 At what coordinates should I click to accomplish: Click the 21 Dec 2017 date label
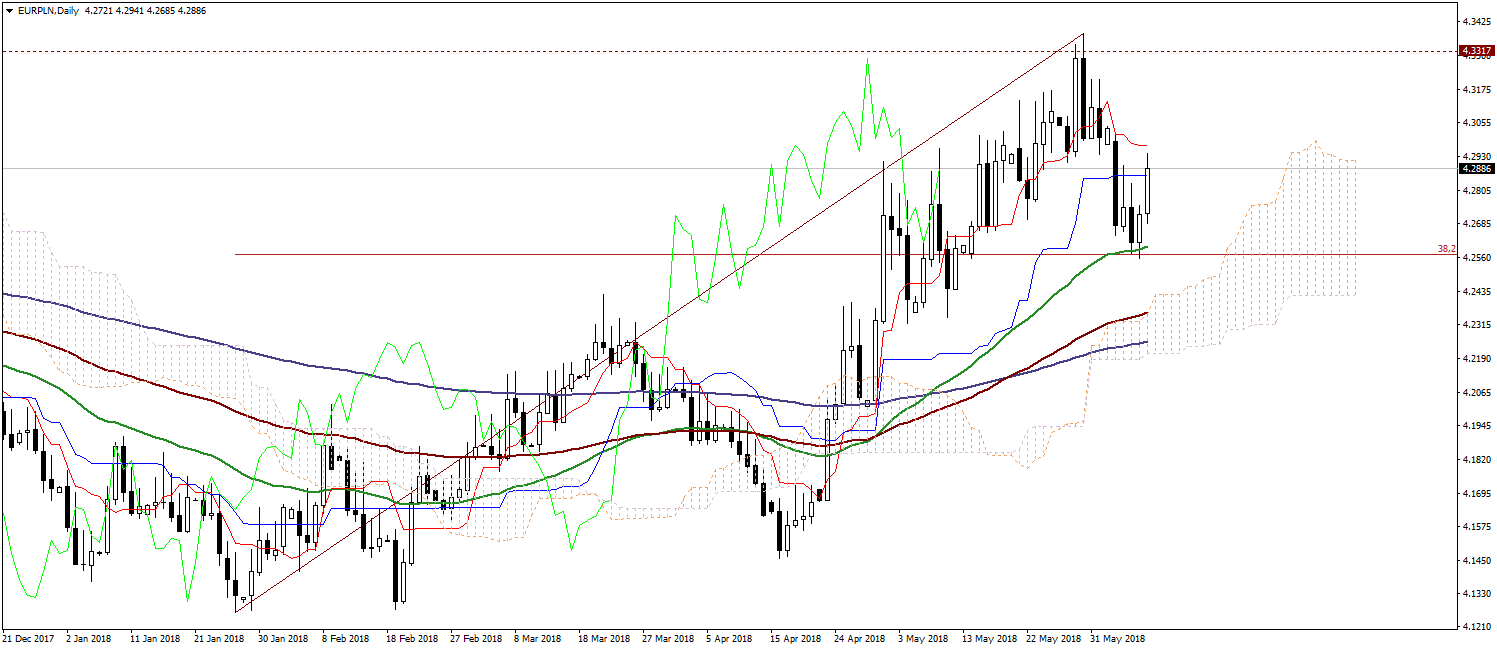coord(29,638)
